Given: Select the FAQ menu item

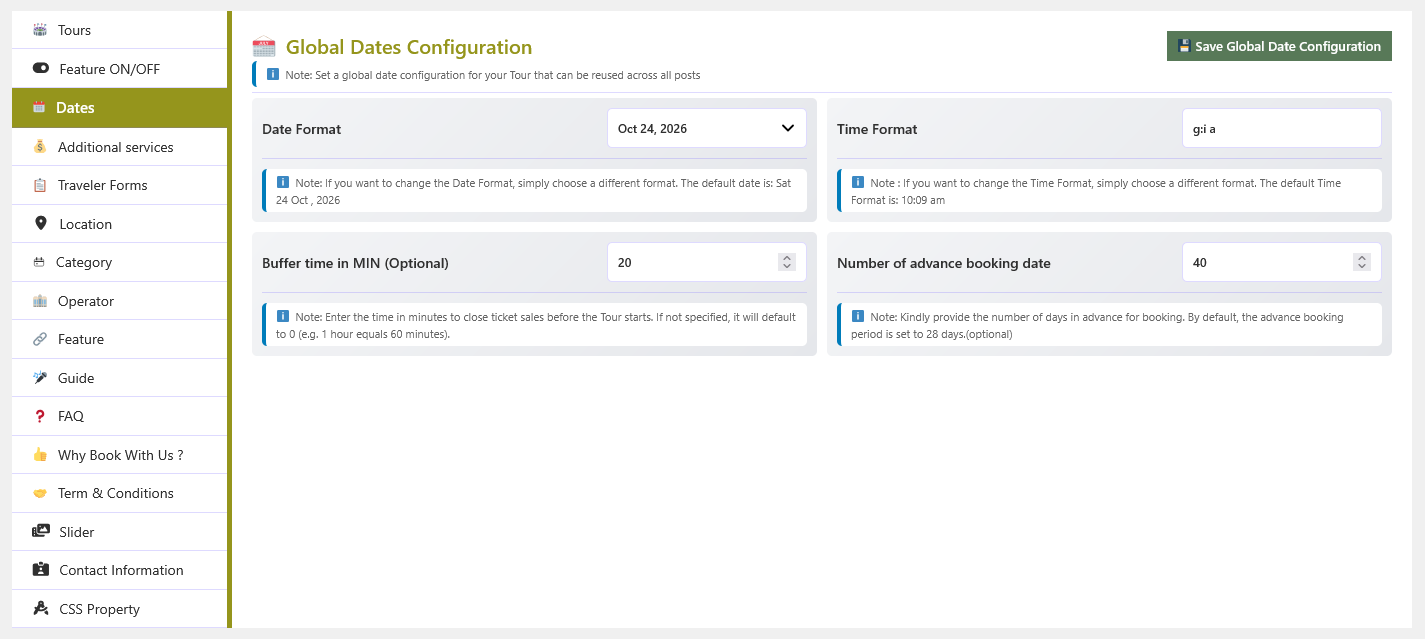Looking at the screenshot, I should [120, 416].
